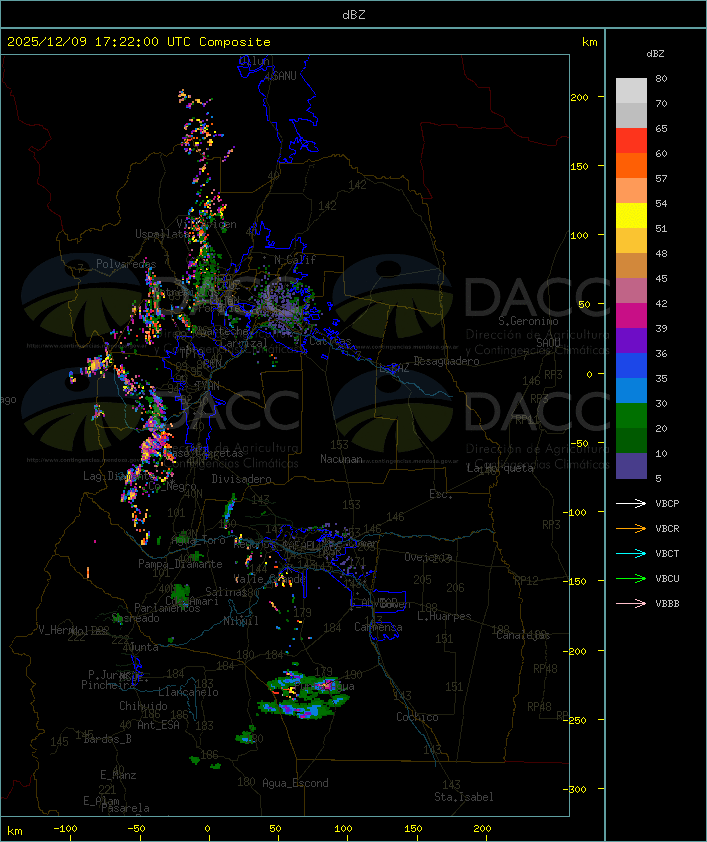Click the VBCP legend label
Screen dimensions: 707x842
tap(667, 503)
